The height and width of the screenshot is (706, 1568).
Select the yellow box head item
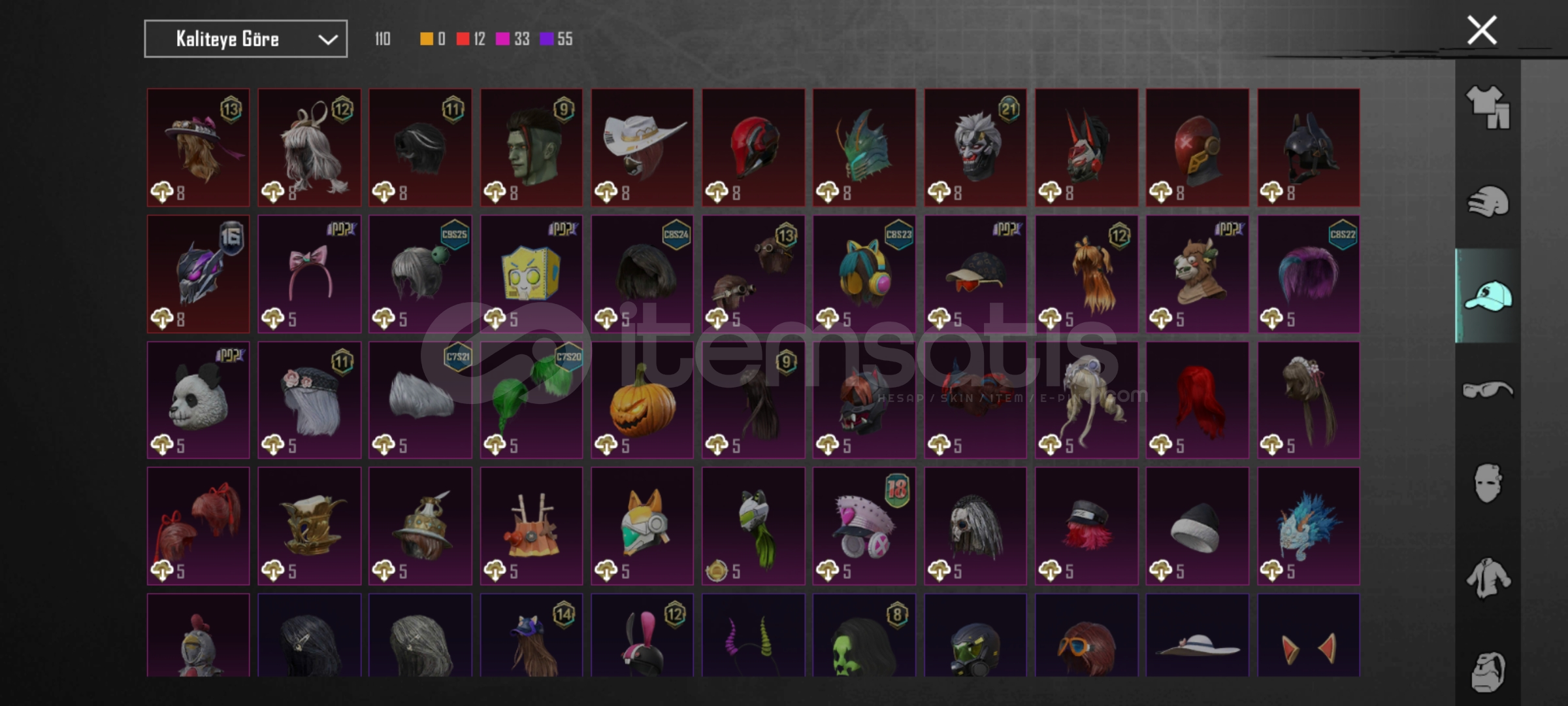[531, 274]
